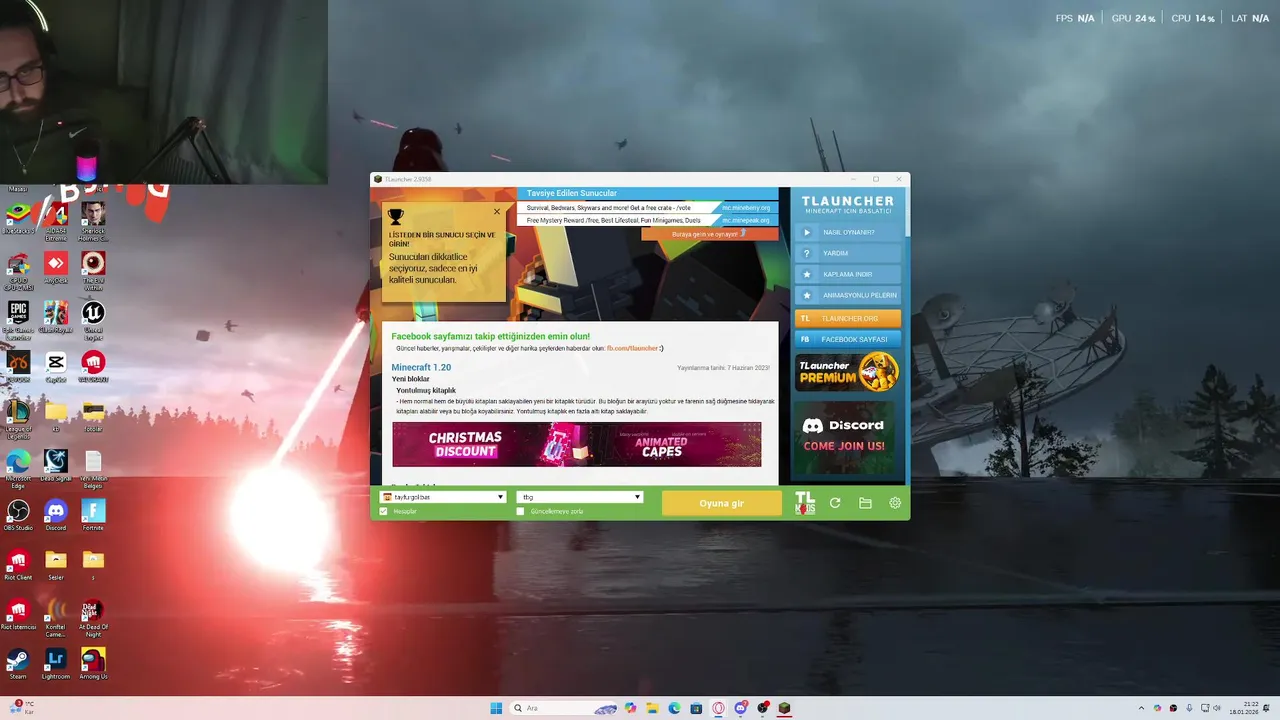Open the game folder icon in TLauncher
This screenshot has width=1280, height=720.
pos(865,503)
